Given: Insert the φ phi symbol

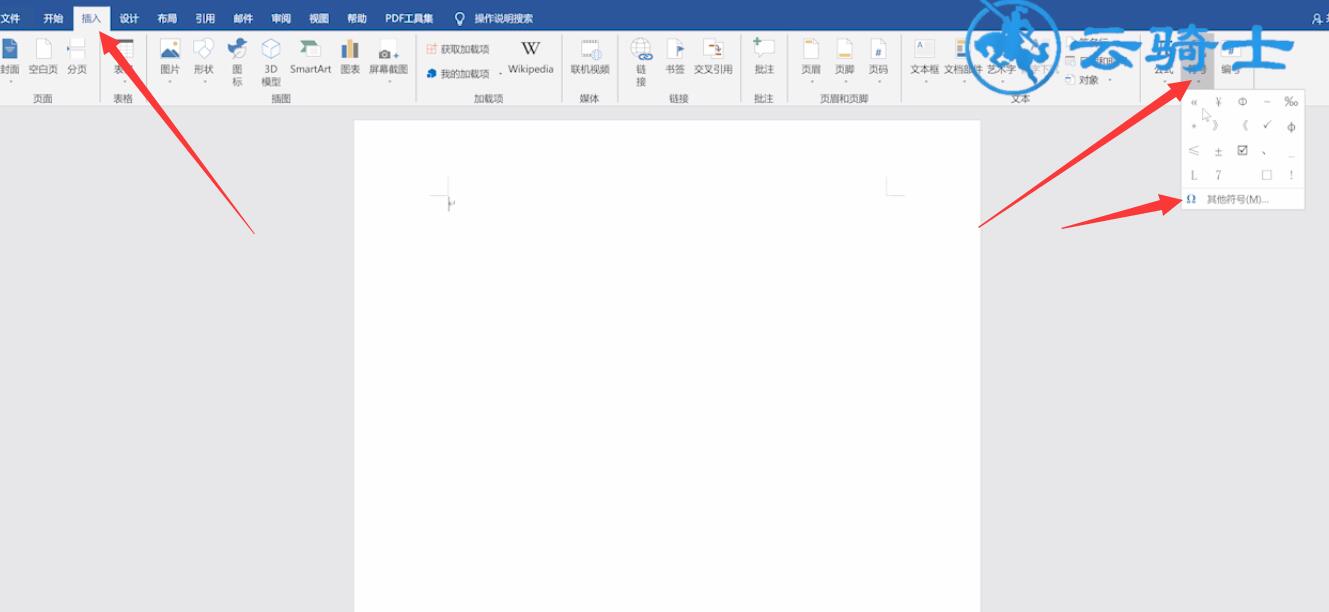Looking at the screenshot, I should [1291, 126].
